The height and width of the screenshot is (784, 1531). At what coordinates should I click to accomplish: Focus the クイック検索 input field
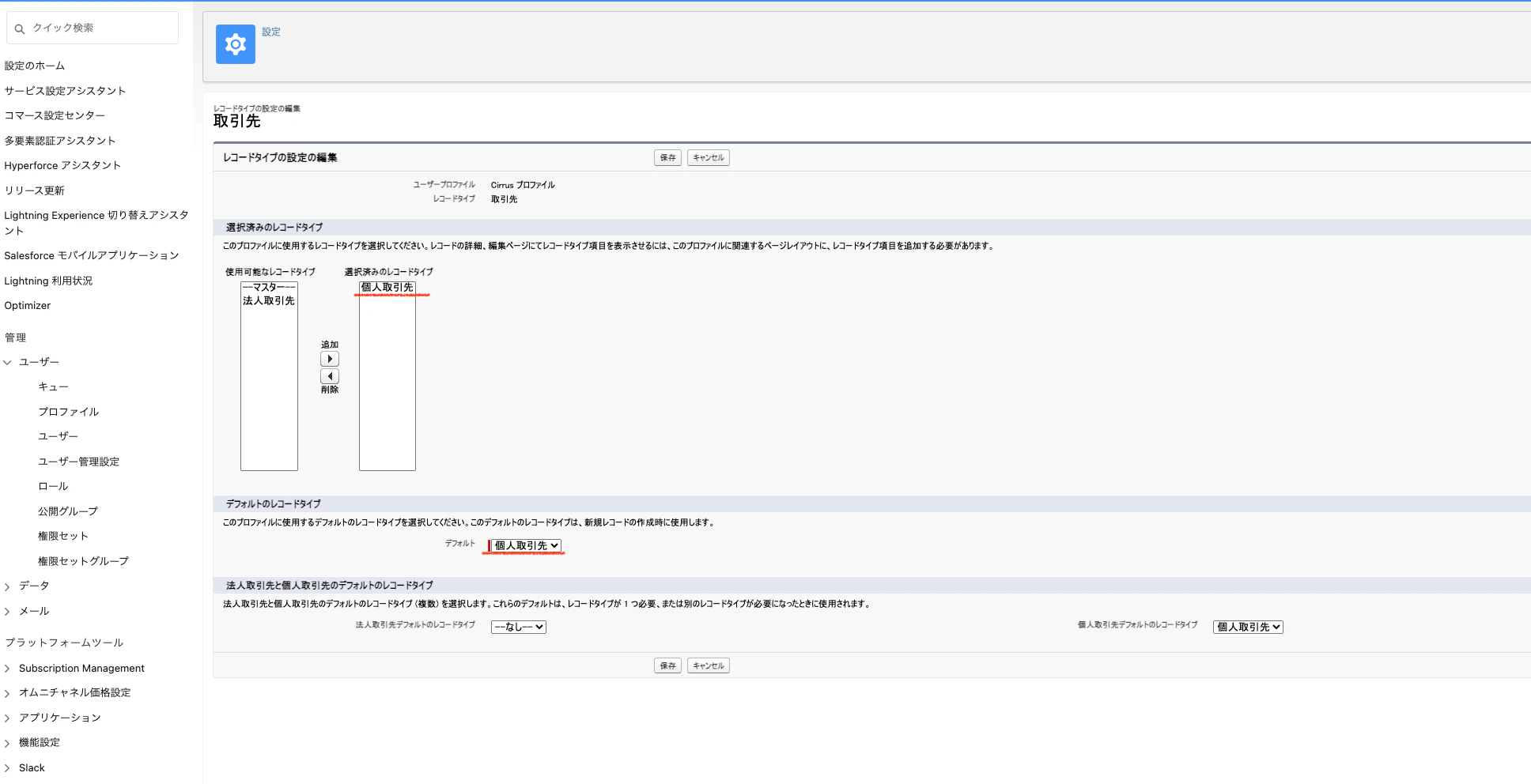(x=93, y=28)
